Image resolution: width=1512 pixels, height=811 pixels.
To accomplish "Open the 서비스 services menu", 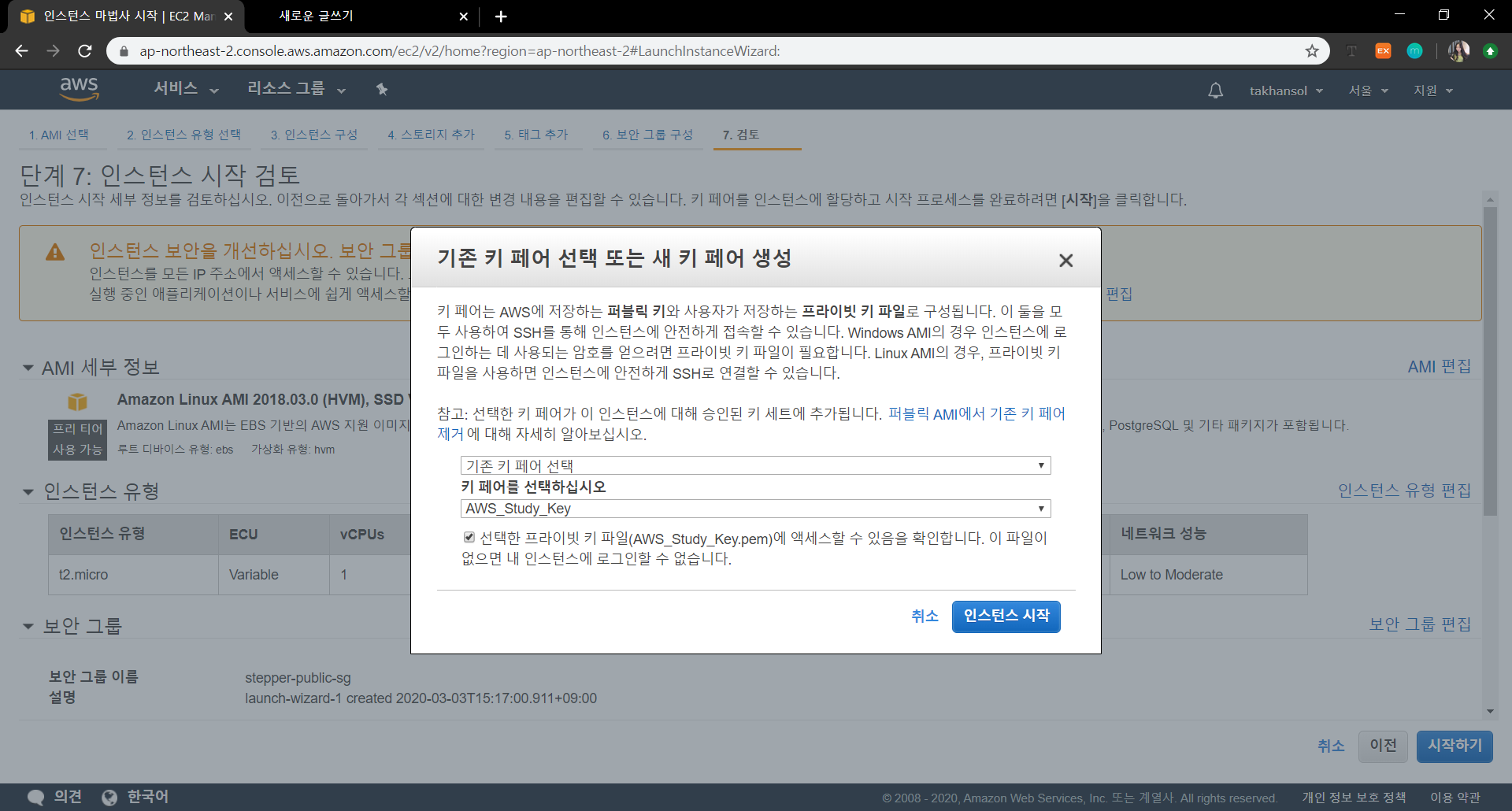I will pyautogui.click(x=186, y=89).
